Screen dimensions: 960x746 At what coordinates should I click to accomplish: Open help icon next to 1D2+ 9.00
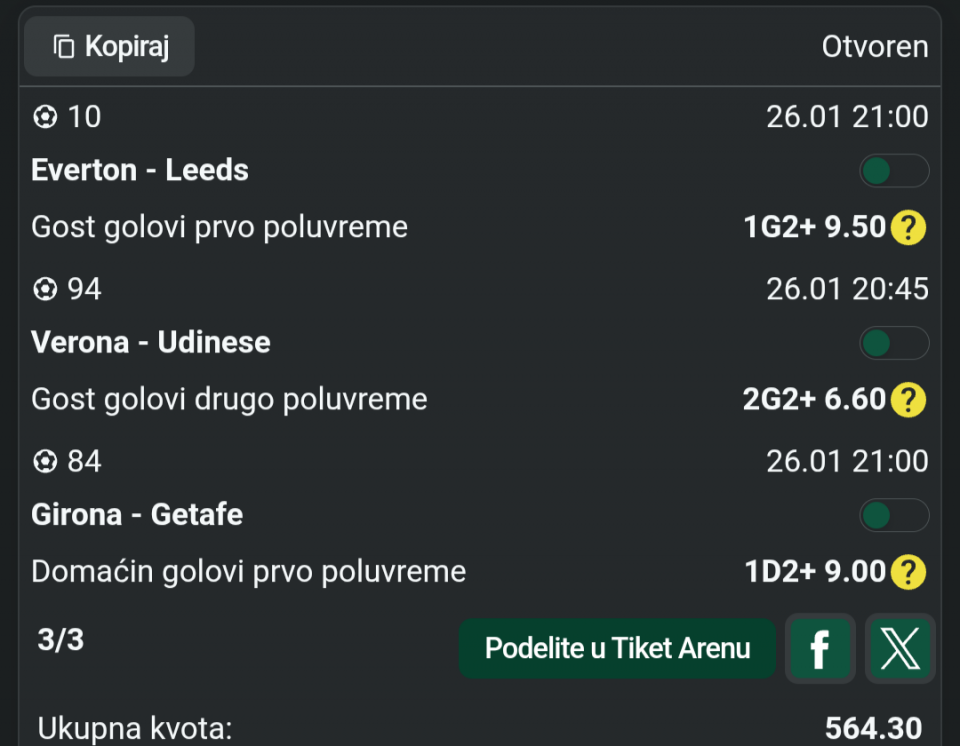[x=908, y=572]
